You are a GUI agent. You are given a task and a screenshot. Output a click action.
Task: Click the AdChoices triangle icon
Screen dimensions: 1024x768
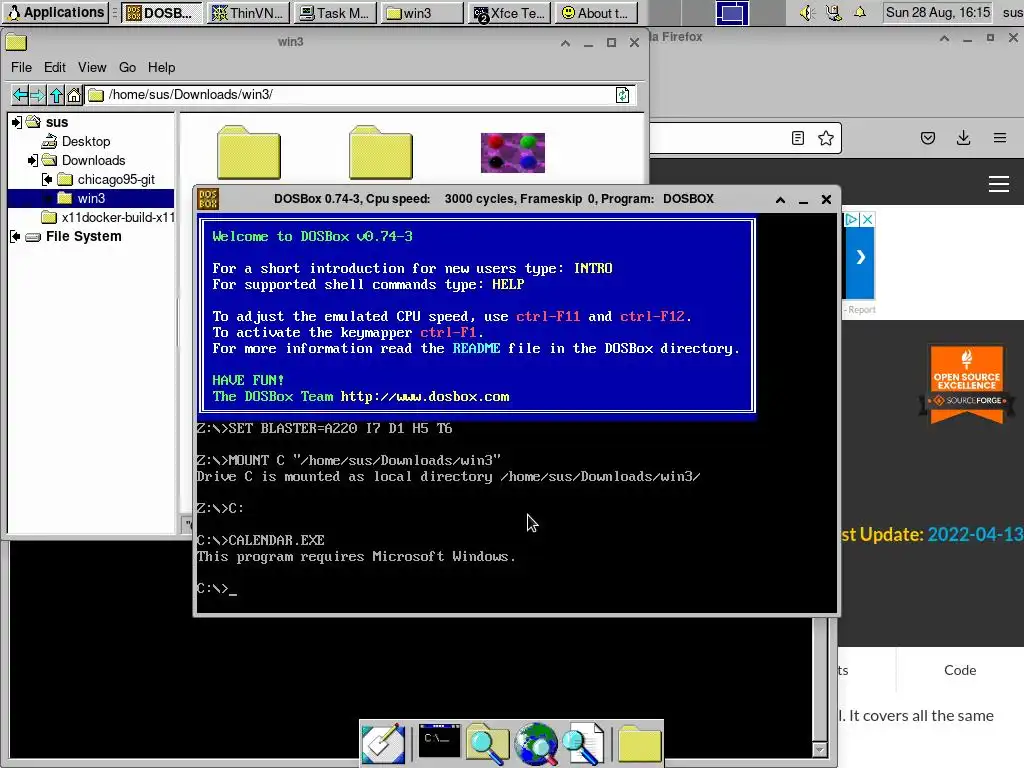(x=852, y=219)
